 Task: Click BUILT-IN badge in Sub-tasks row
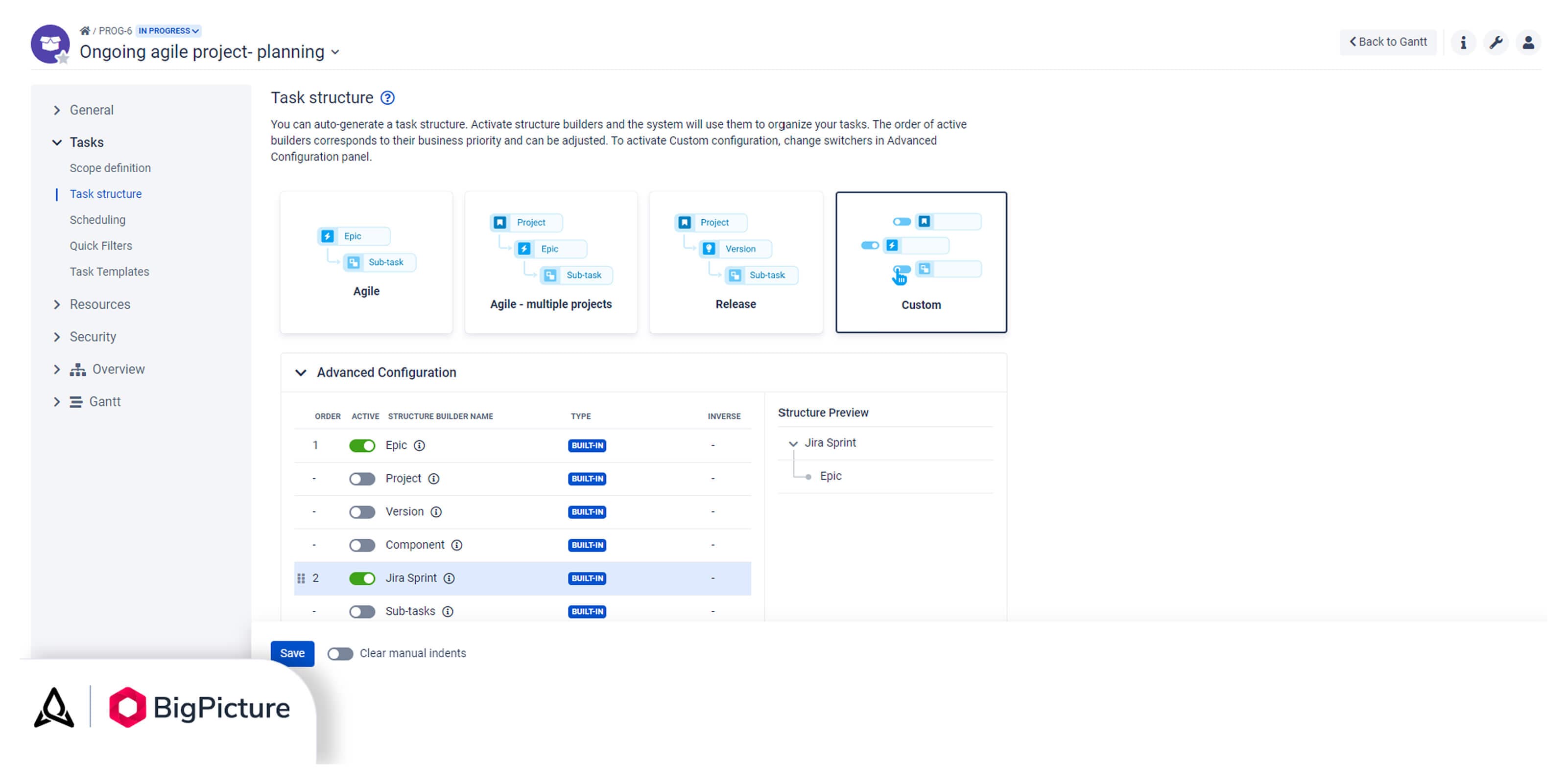pyautogui.click(x=587, y=611)
